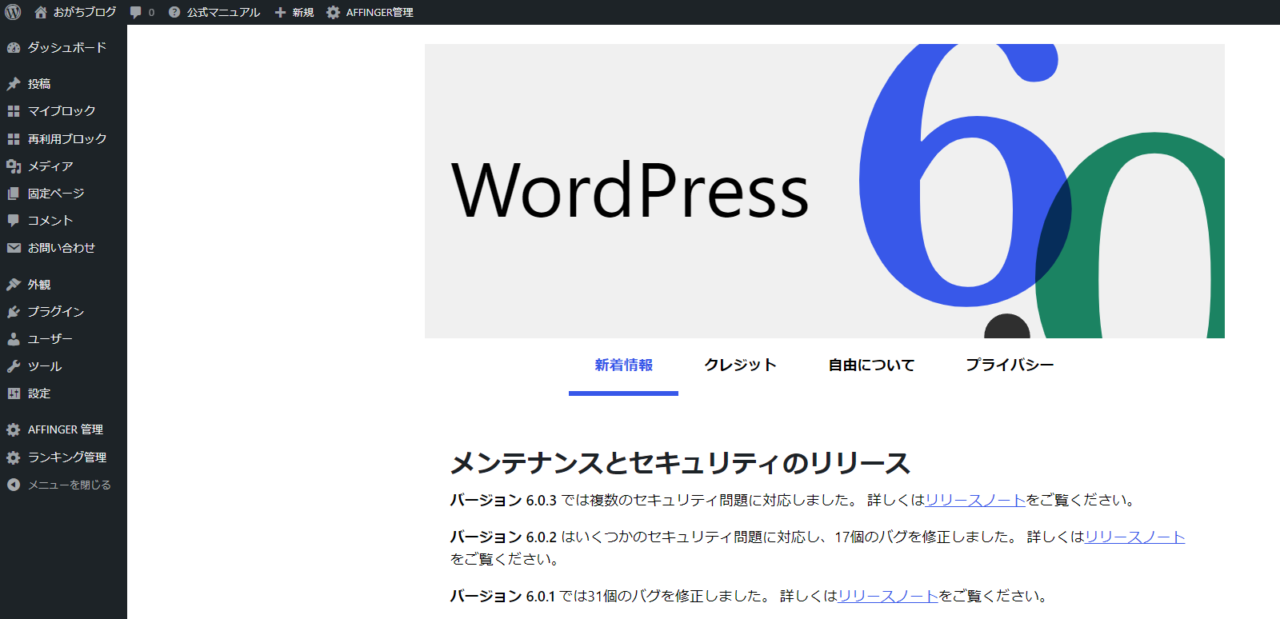Viewport: 1280px width, 619px height.
Task: Click the メニューを閉じる collapse label
Action: [x=69, y=485]
